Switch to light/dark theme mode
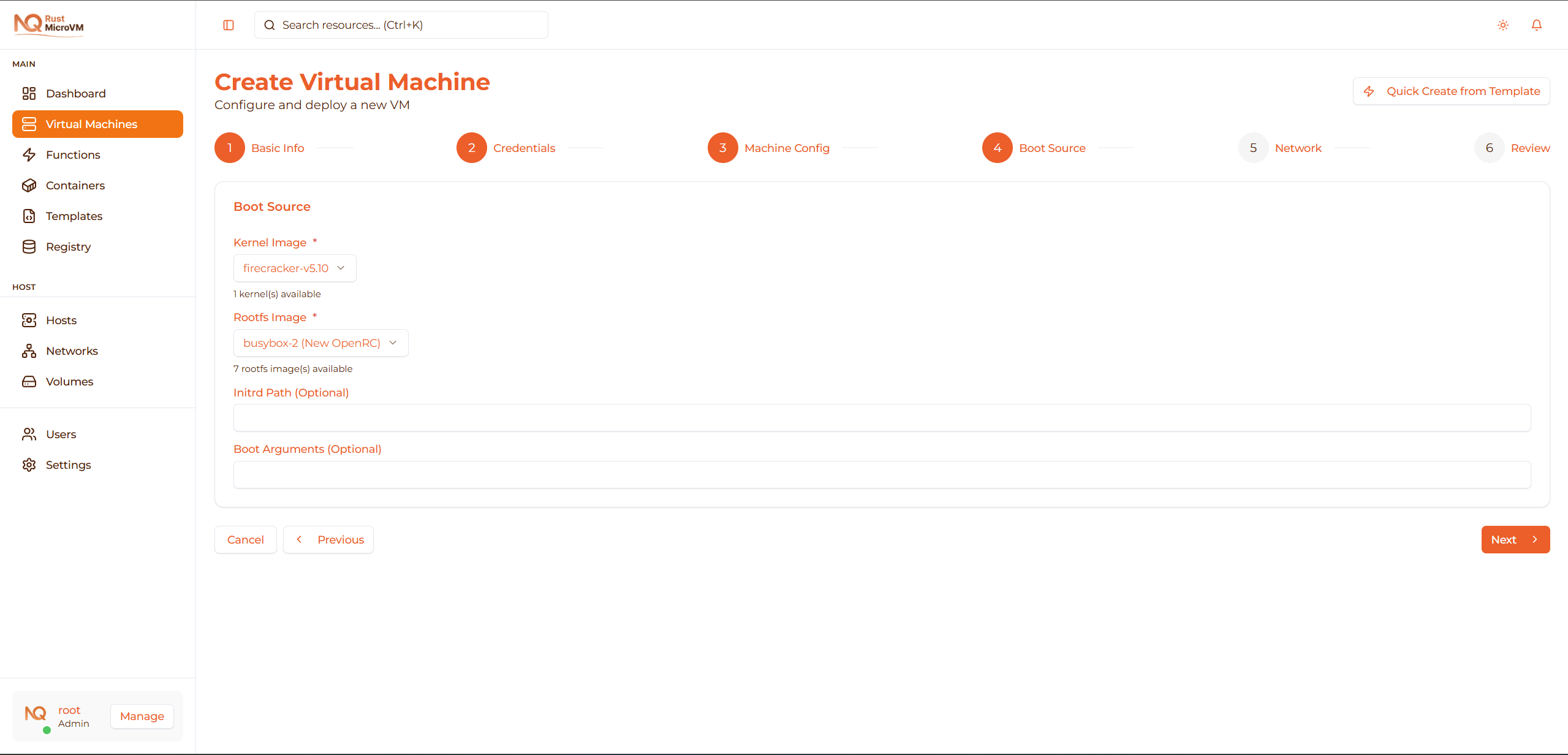 point(1503,25)
